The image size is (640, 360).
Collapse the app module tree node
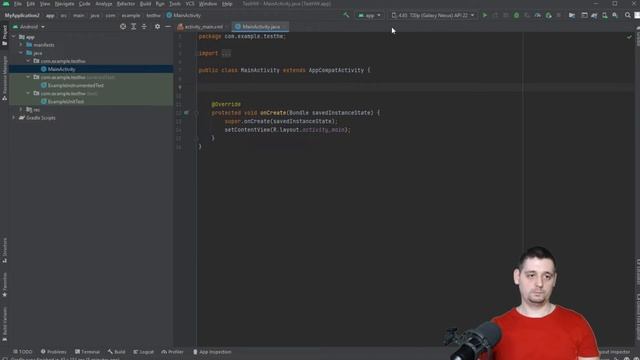[x=14, y=37]
